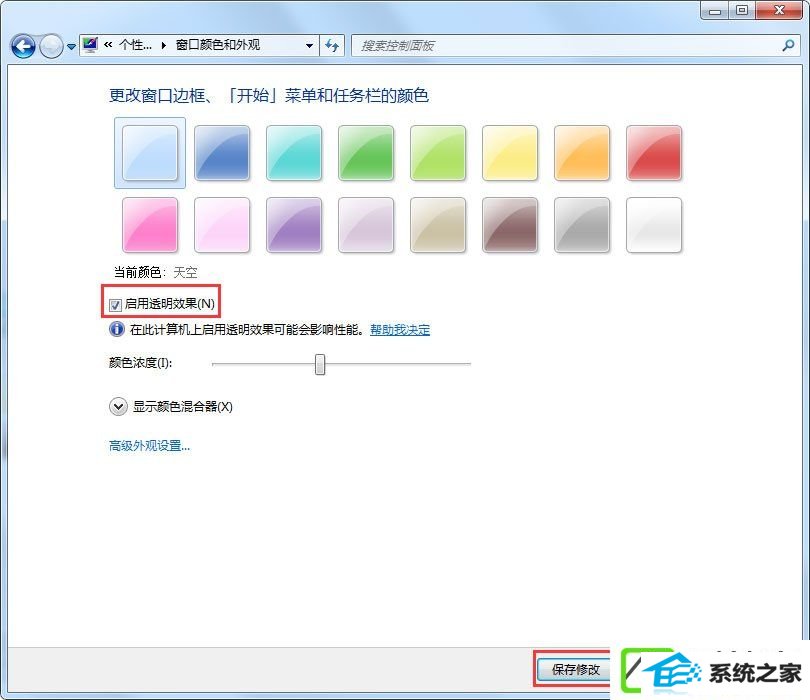Pick the green Leaf color swatch
This screenshot has width=810, height=700.
point(366,153)
